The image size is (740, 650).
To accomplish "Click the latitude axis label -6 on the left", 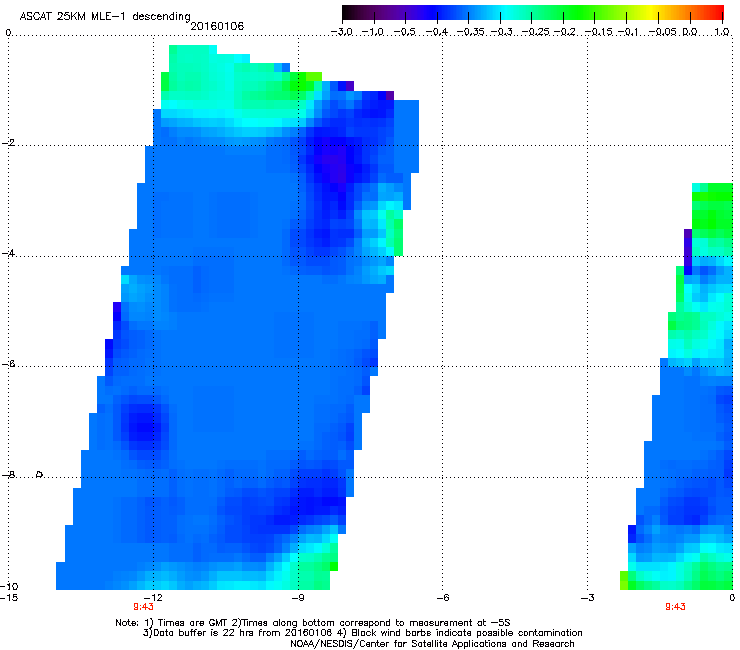I will point(8,364).
